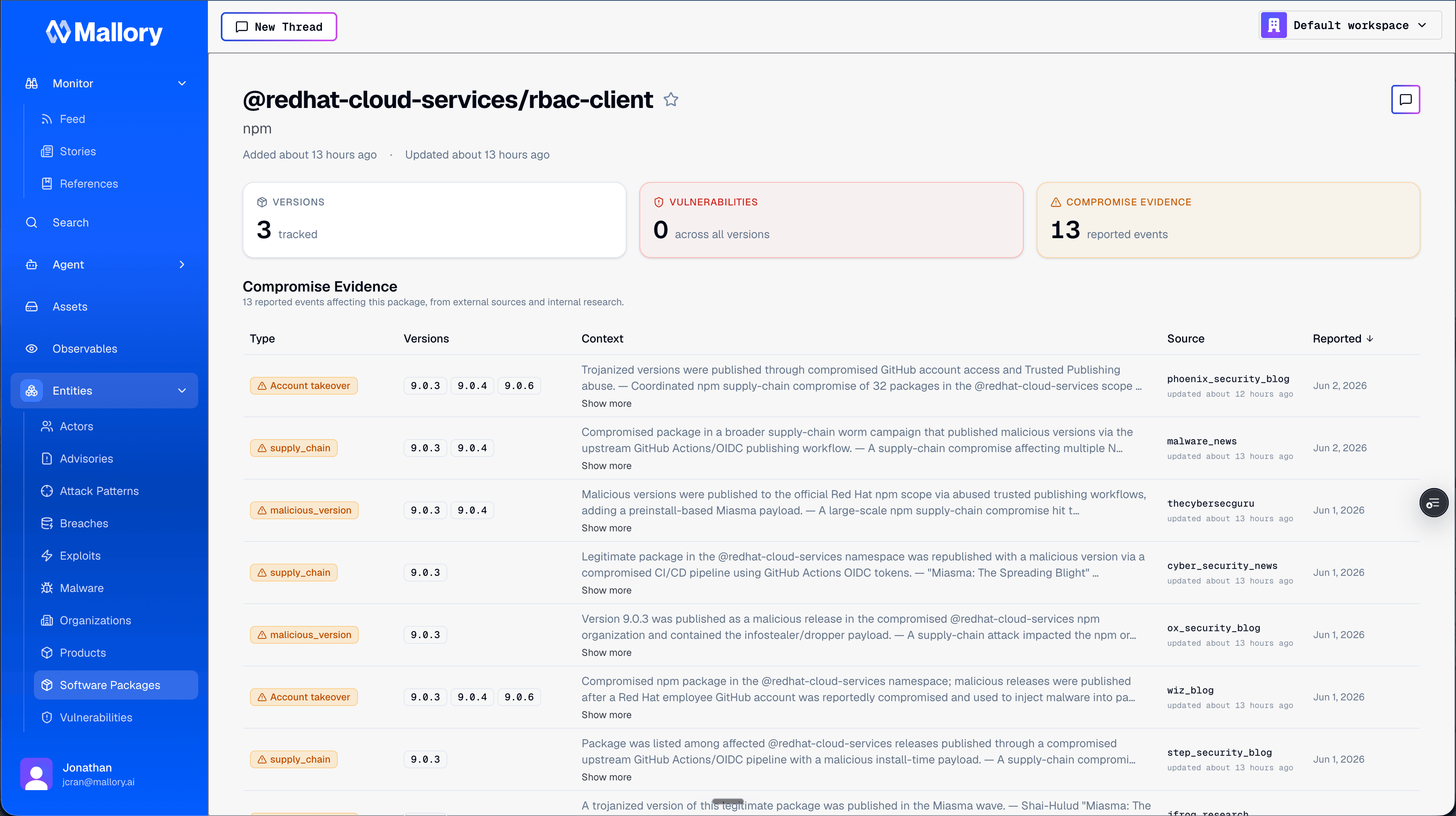Click the Attack Patterns target icon
The height and width of the screenshot is (816, 1456).
pyautogui.click(x=47, y=491)
